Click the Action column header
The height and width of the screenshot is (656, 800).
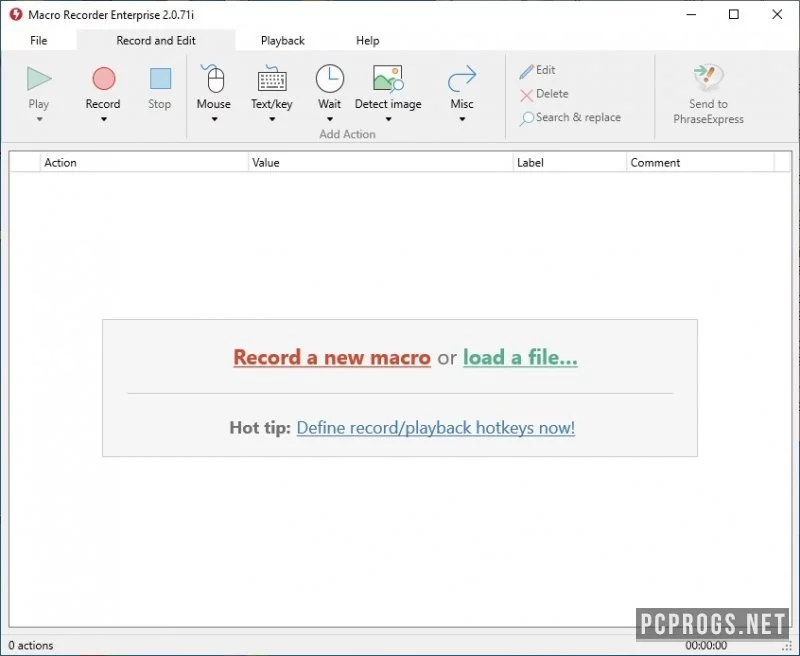[144, 163]
